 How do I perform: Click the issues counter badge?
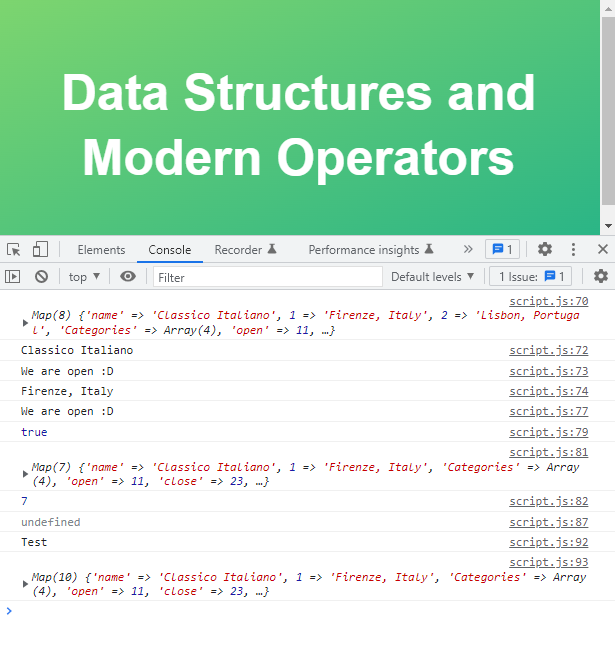[503, 249]
